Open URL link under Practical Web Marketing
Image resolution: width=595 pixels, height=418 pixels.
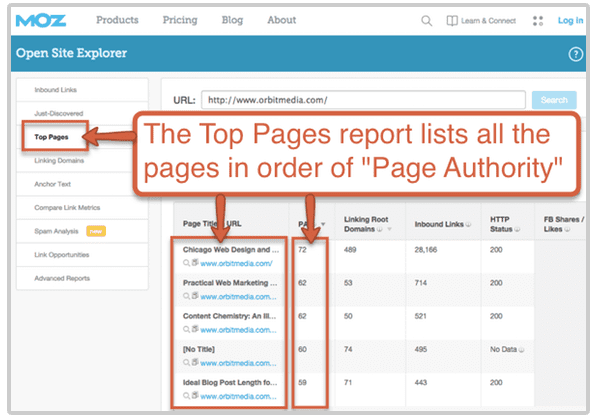tap(238, 297)
